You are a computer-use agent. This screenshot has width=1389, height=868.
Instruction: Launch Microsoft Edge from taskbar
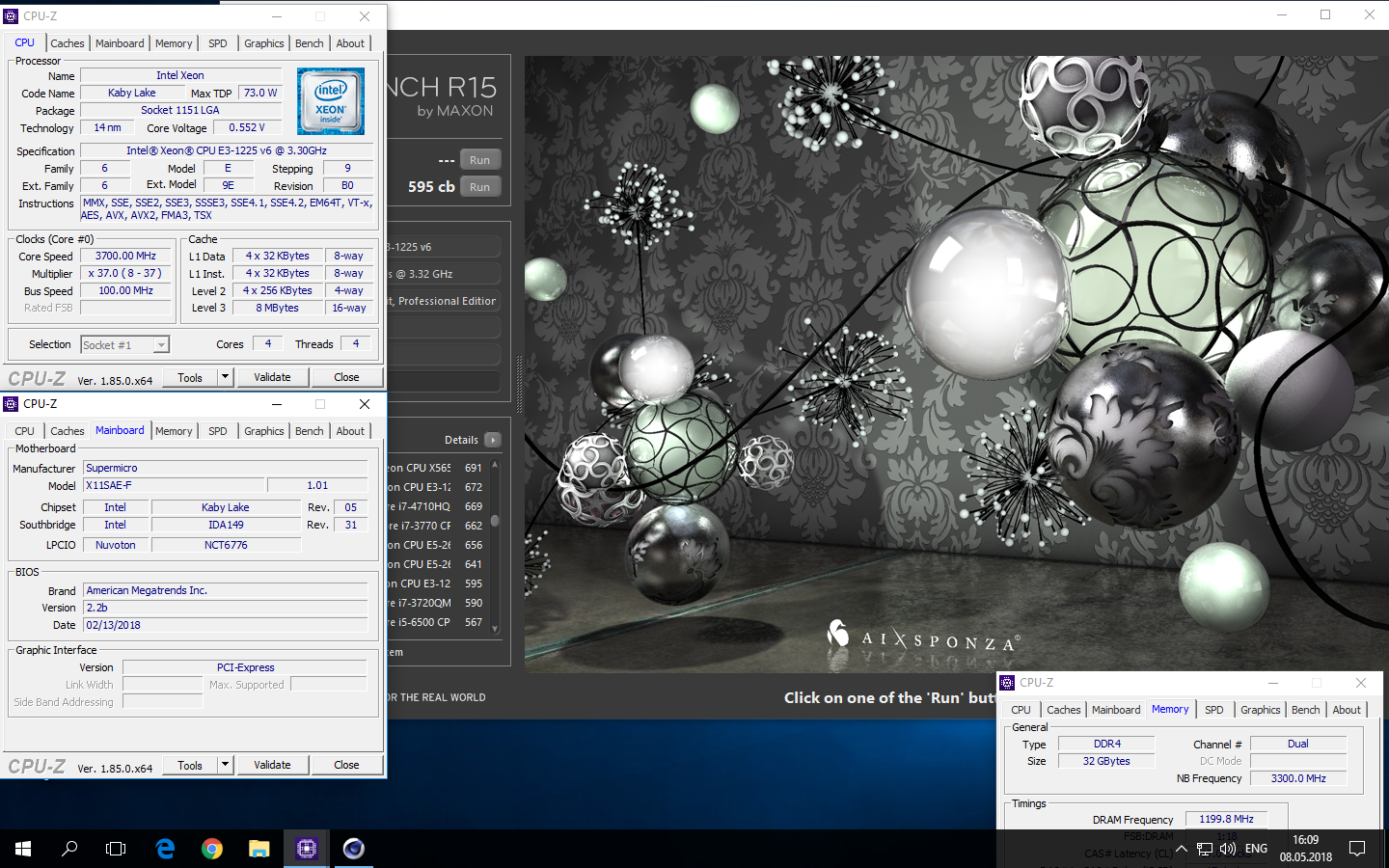coord(165,849)
